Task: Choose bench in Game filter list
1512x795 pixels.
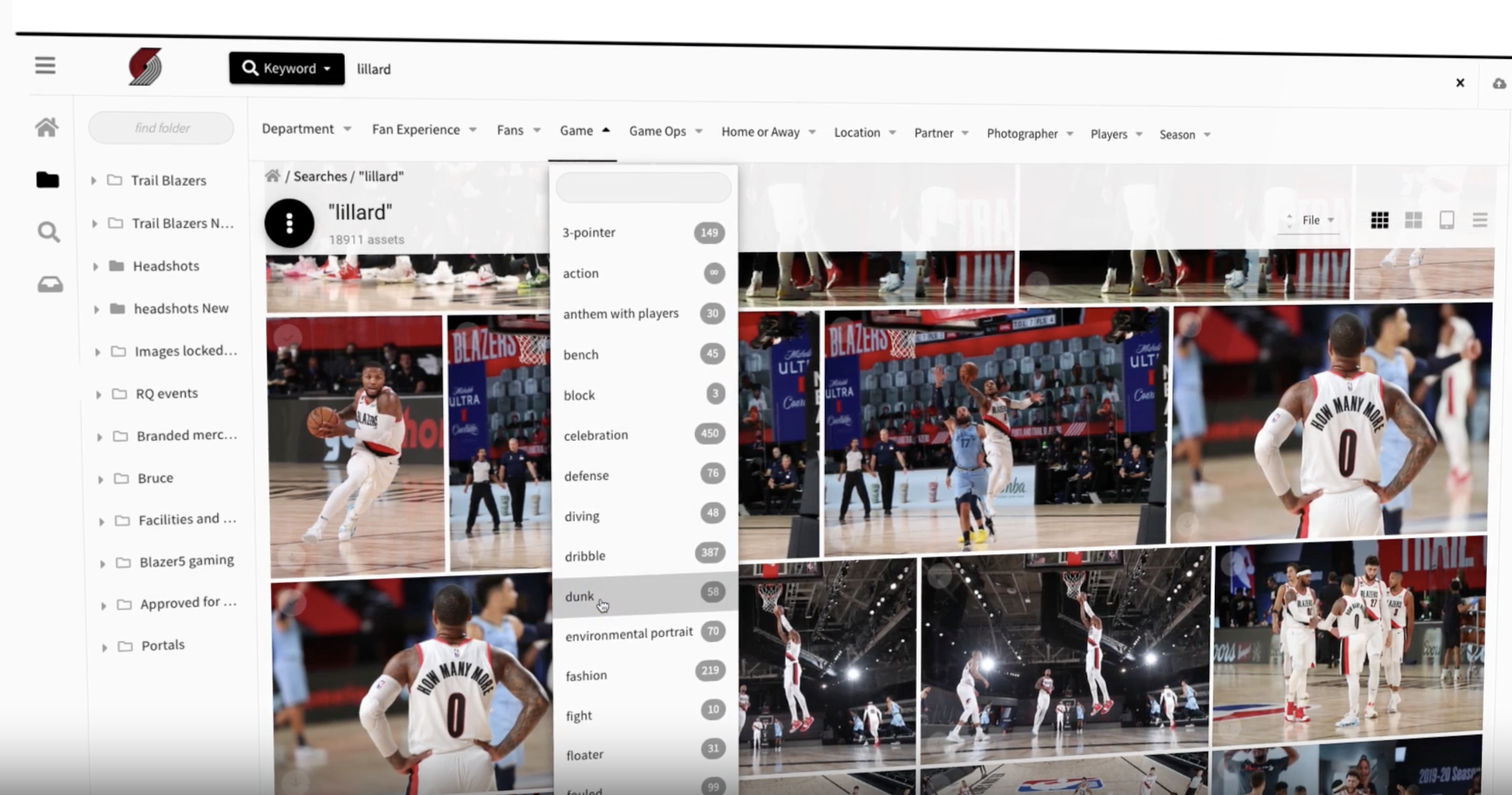Action: (645, 354)
